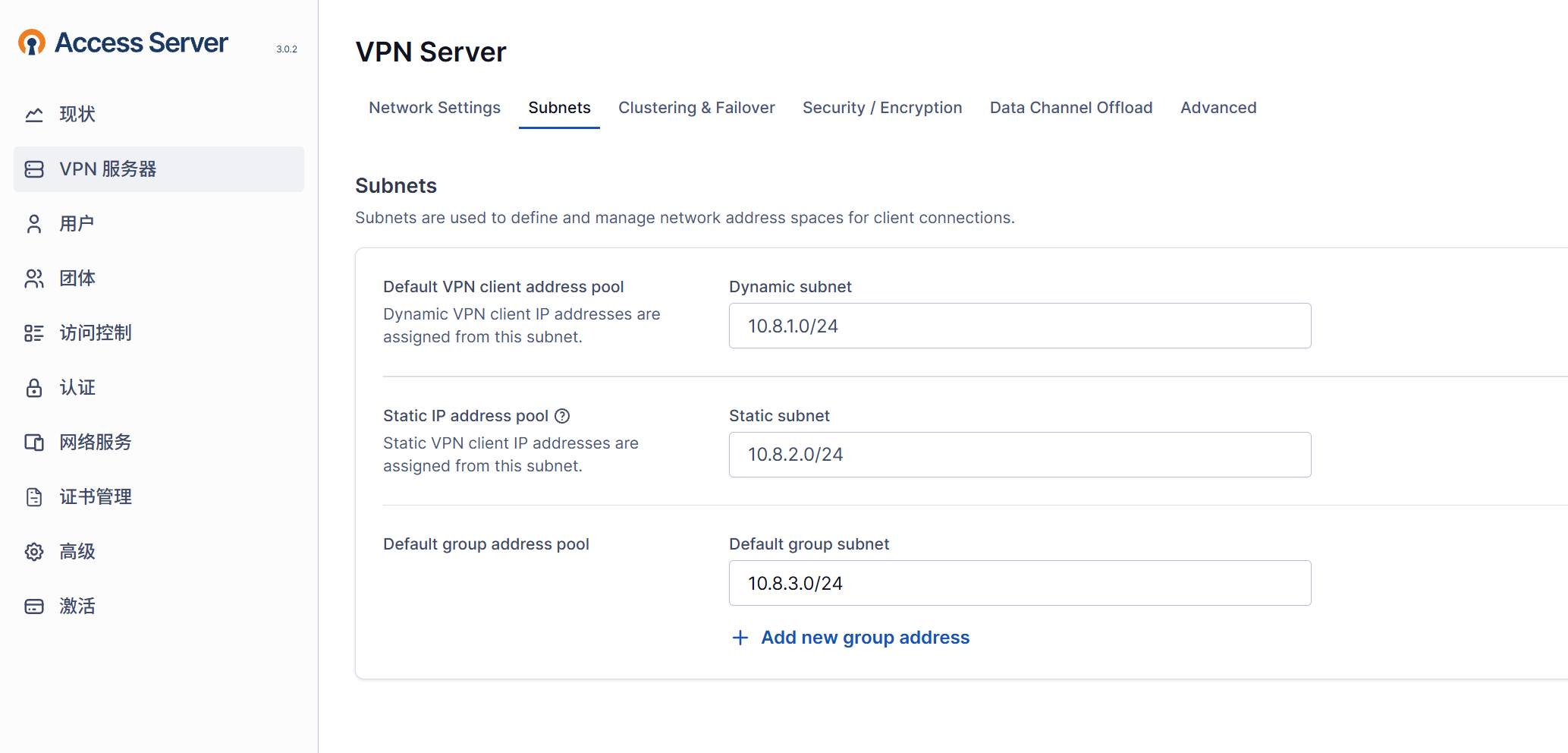Open the Advanced tab
Screen dimensions: 1568x753
(x=1218, y=108)
